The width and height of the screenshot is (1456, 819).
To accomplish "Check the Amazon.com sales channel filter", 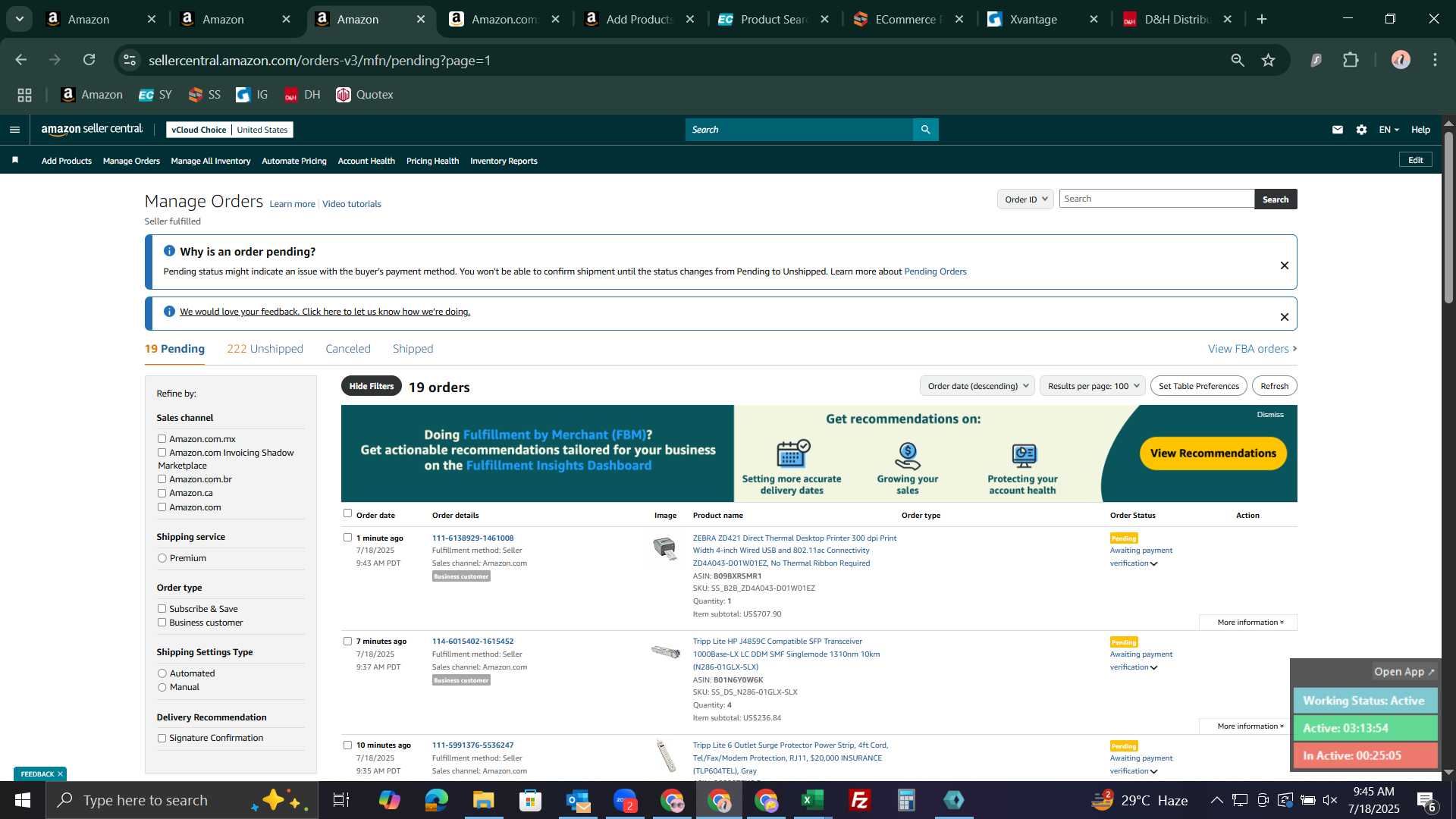I will 162,507.
